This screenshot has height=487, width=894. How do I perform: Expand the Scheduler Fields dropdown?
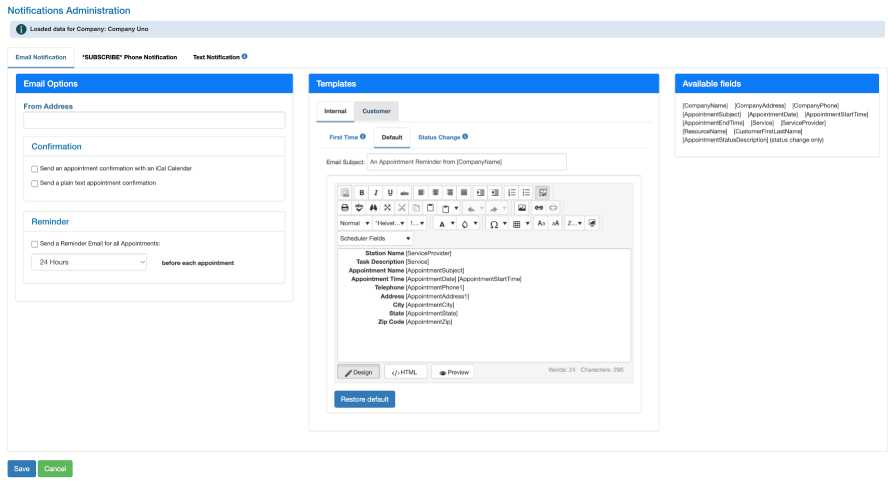375,239
